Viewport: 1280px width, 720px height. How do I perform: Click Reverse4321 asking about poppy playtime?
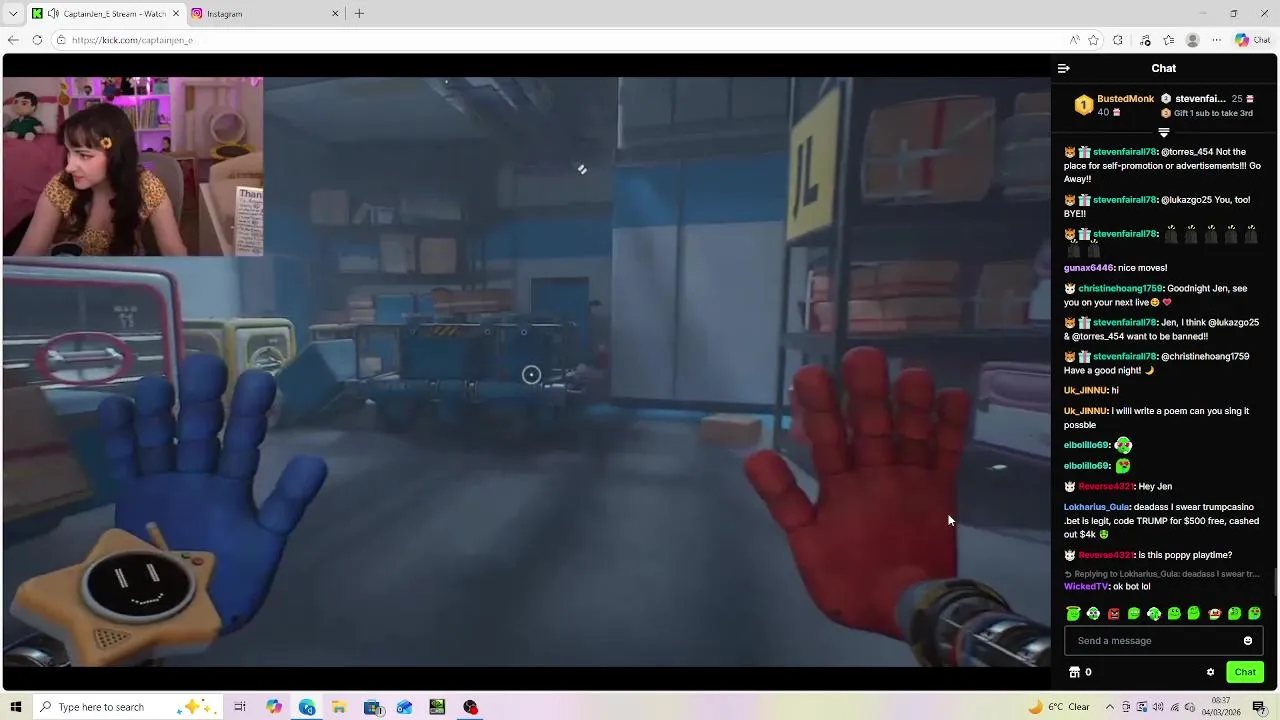click(1105, 555)
